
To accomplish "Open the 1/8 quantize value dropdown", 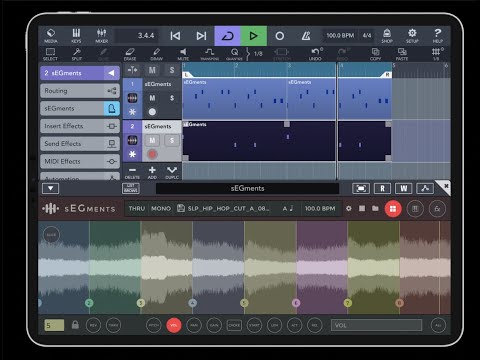I will pos(258,54).
